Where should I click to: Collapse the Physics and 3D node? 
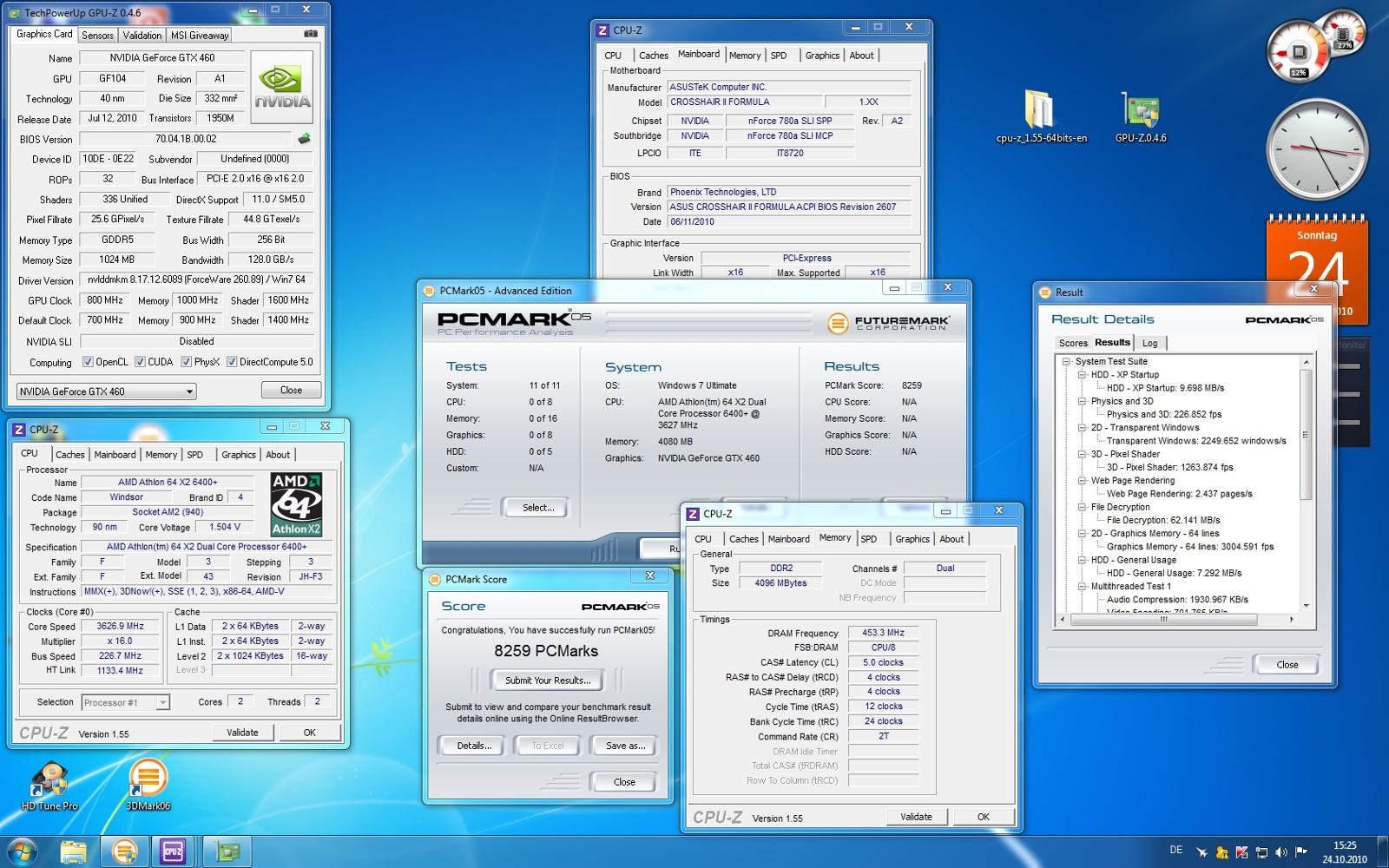coord(1082,402)
